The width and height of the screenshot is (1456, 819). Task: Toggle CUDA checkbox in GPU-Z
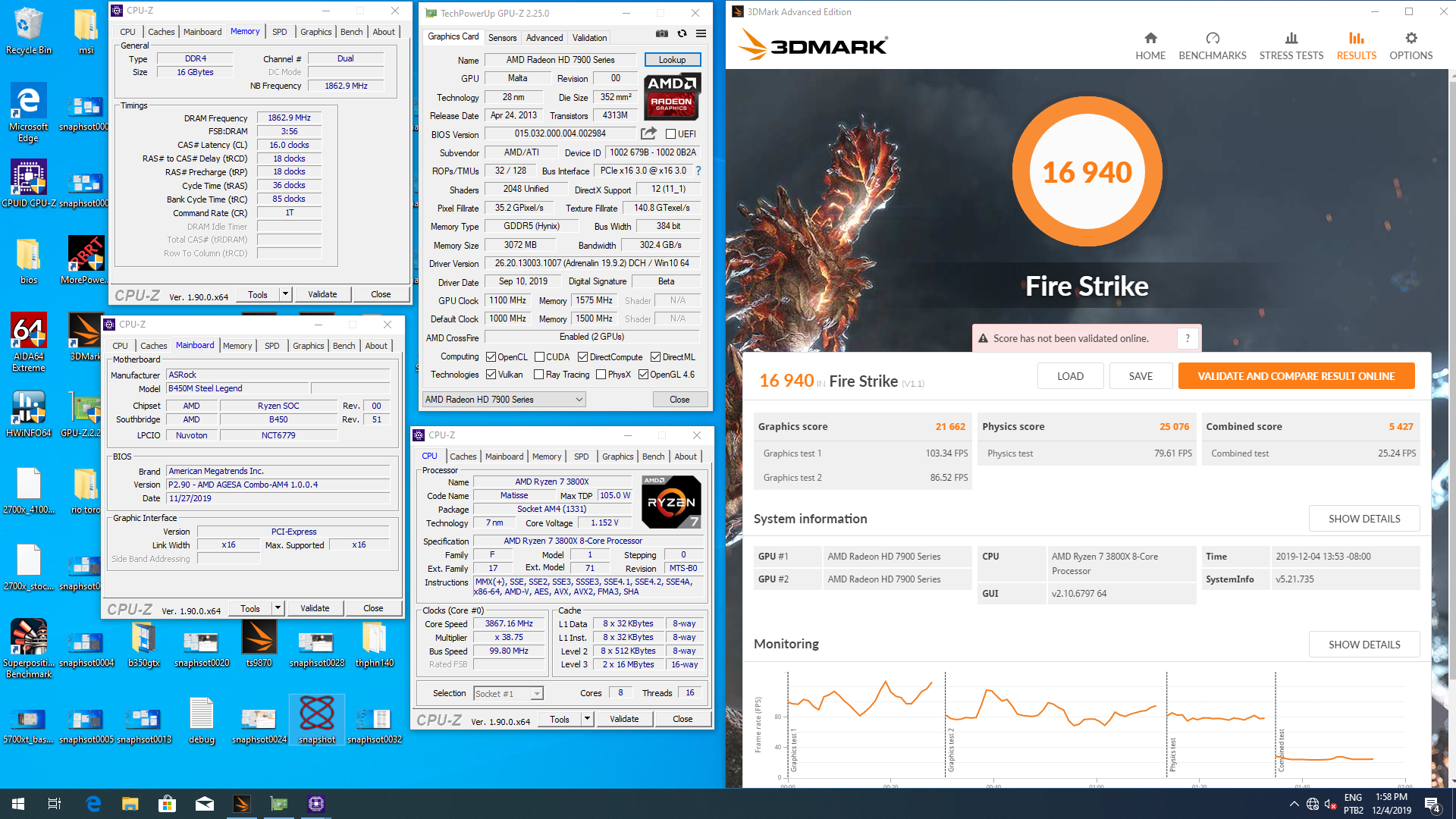tap(539, 357)
